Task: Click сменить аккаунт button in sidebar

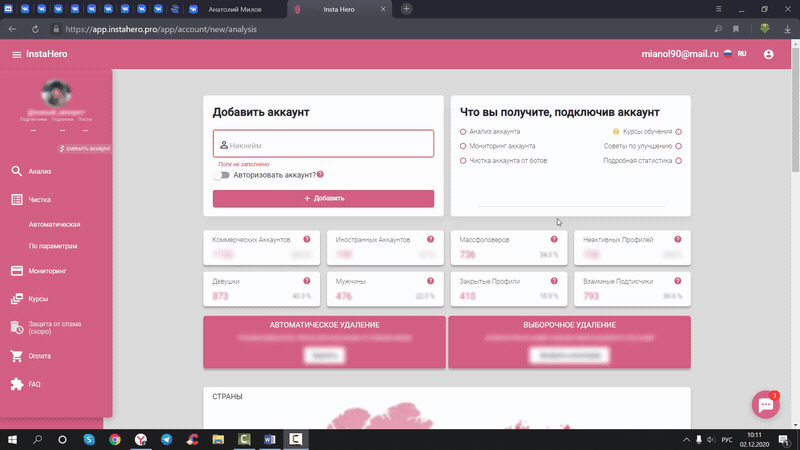Action: pos(84,148)
